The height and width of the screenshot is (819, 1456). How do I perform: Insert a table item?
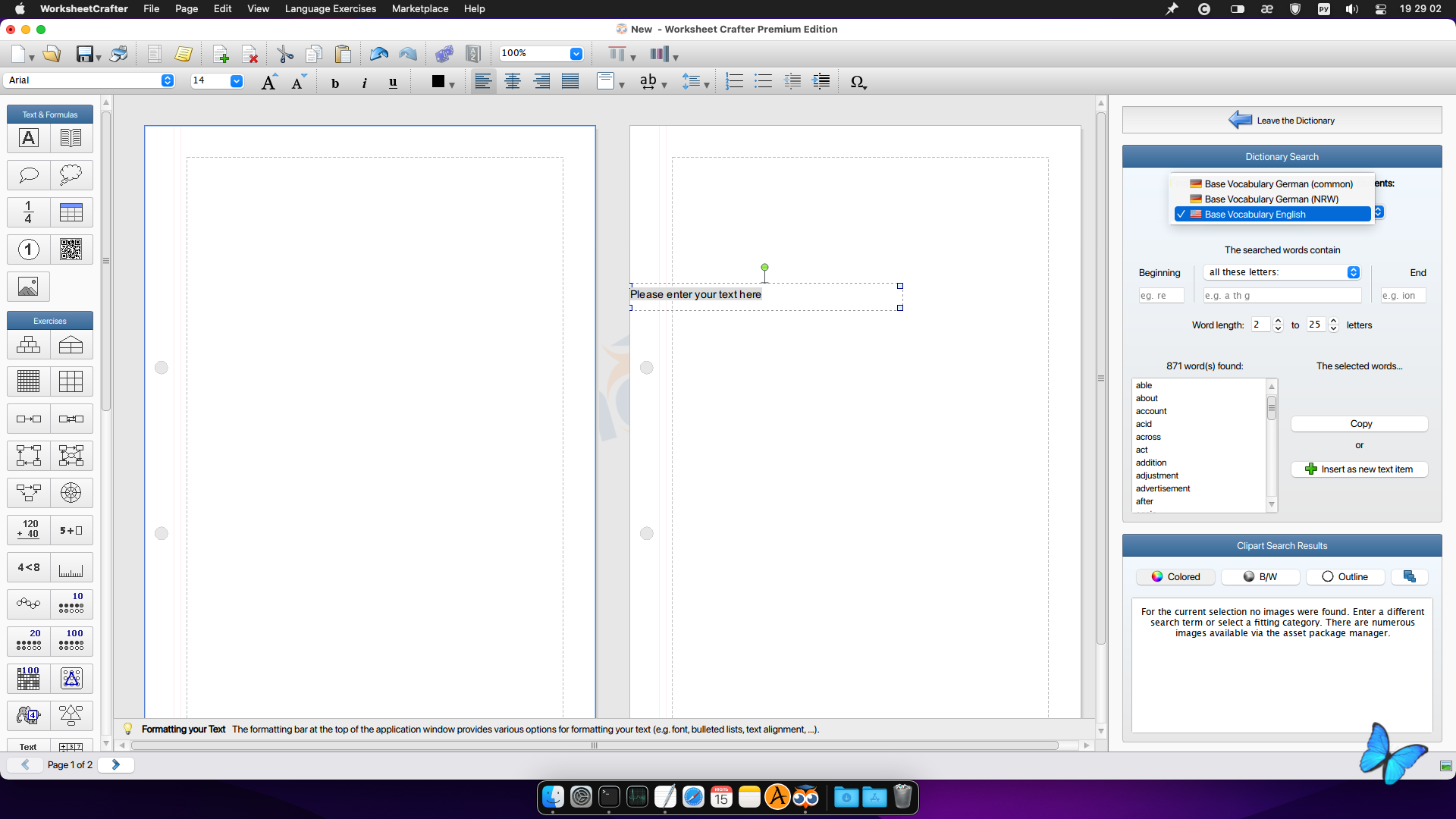[x=71, y=212]
